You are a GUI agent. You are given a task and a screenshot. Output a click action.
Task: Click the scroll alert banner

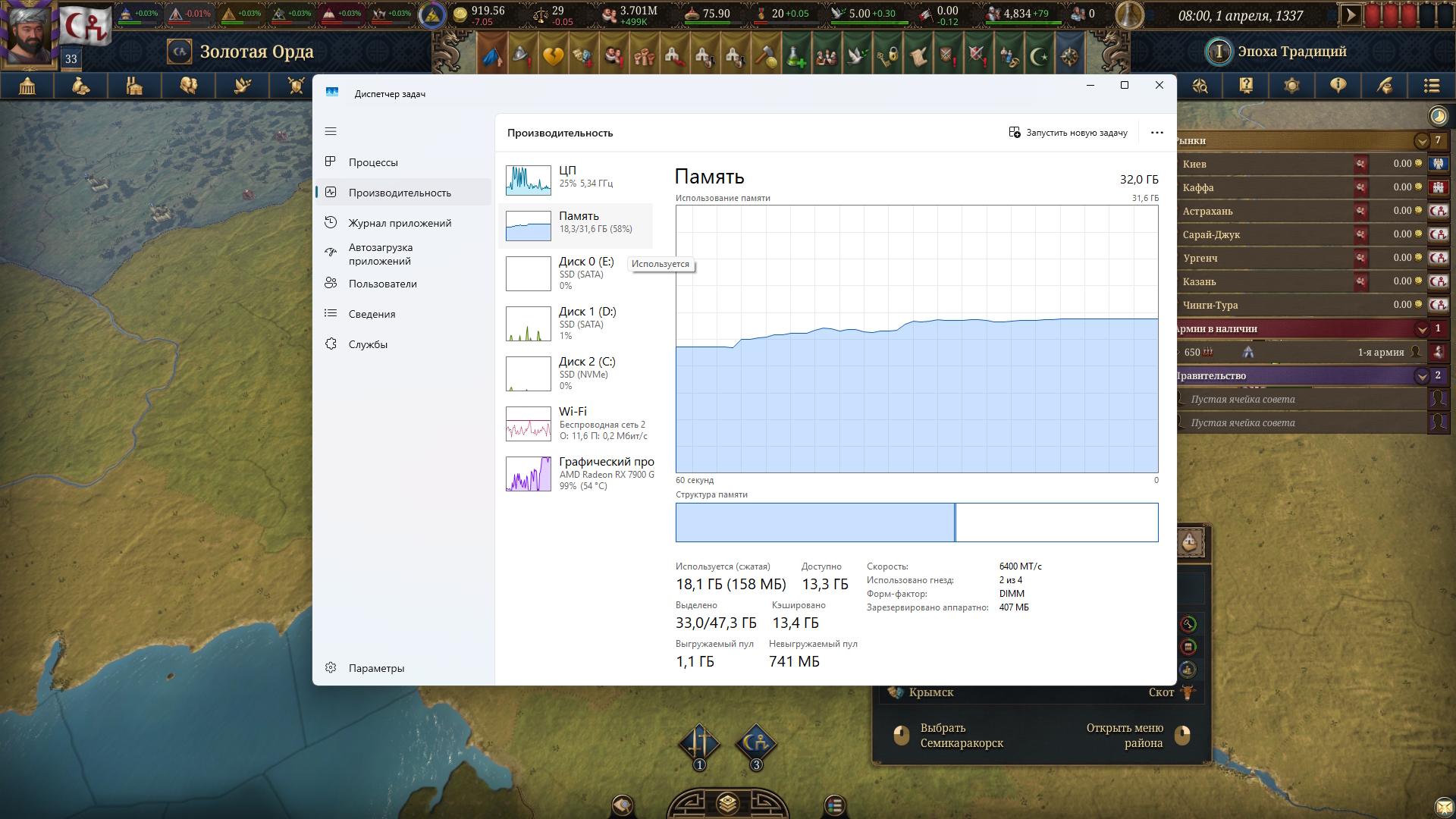pyautogui.click(x=918, y=54)
